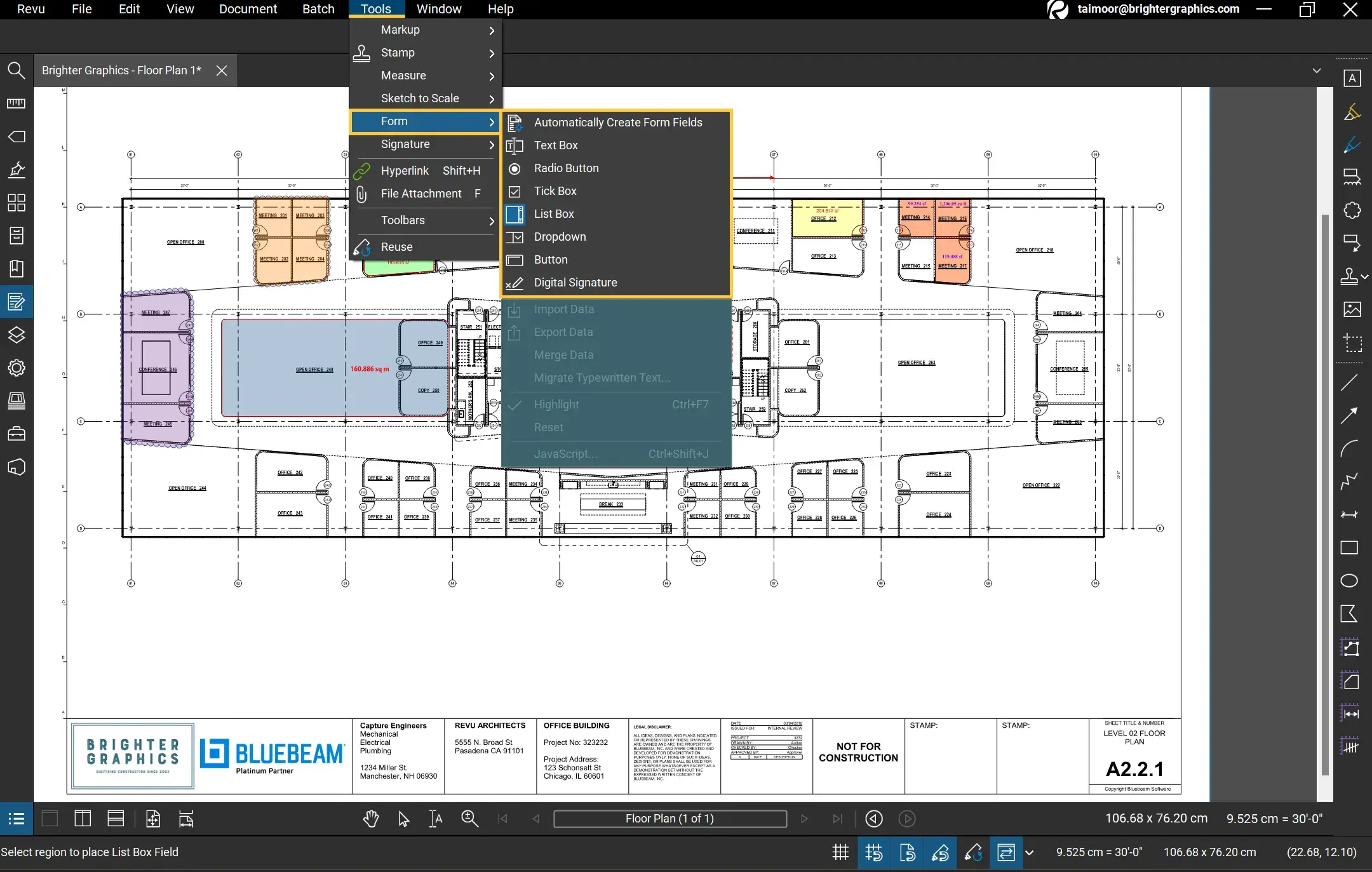Select the Rectangle tool in right toolbar
Screen dimensions: 1372x872
1349,547
